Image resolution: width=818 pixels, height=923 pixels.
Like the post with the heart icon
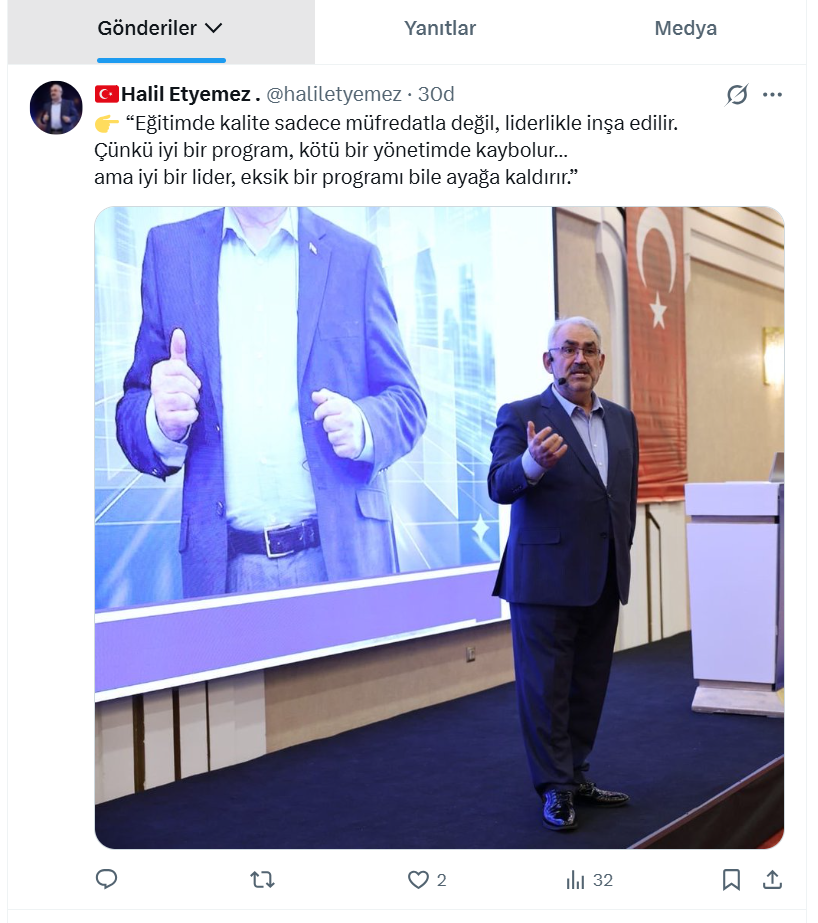418,880
